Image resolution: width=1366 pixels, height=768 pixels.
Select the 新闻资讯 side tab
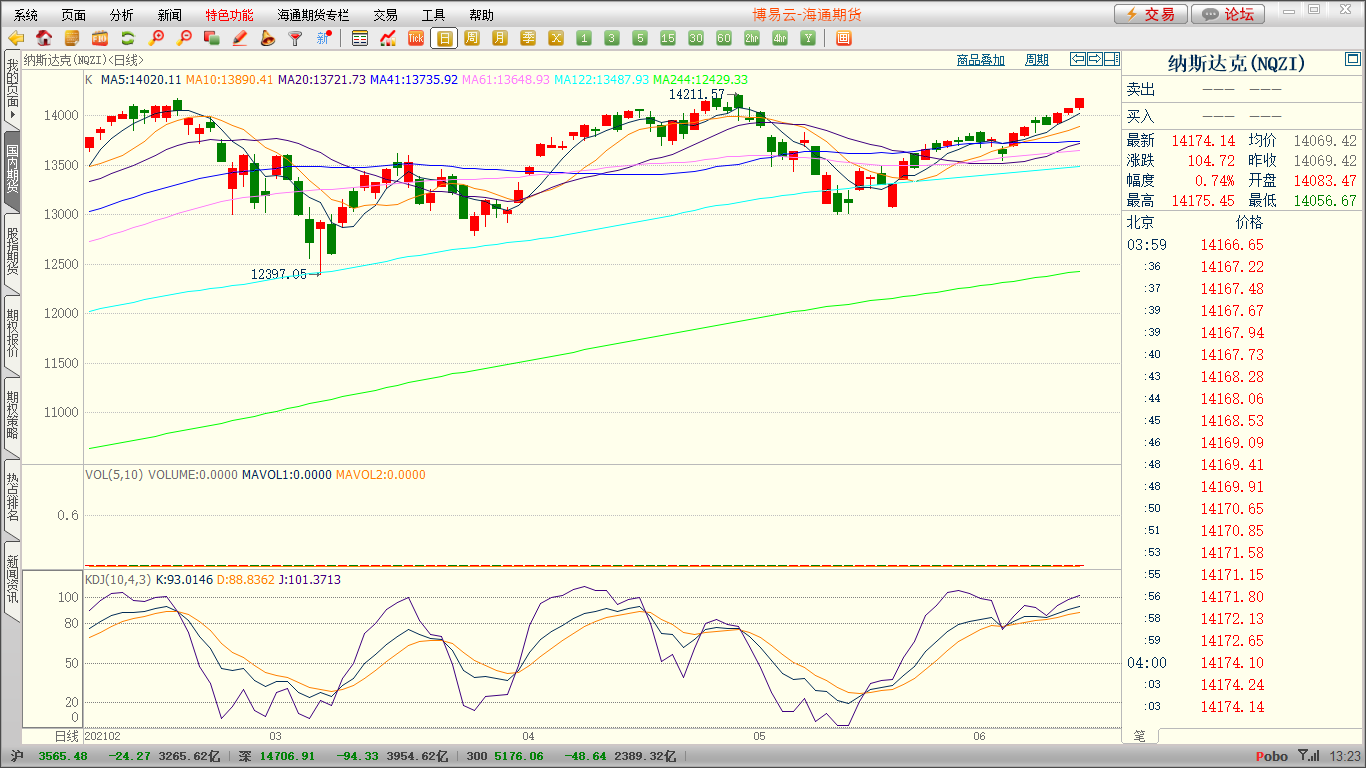tap(12, 580)
